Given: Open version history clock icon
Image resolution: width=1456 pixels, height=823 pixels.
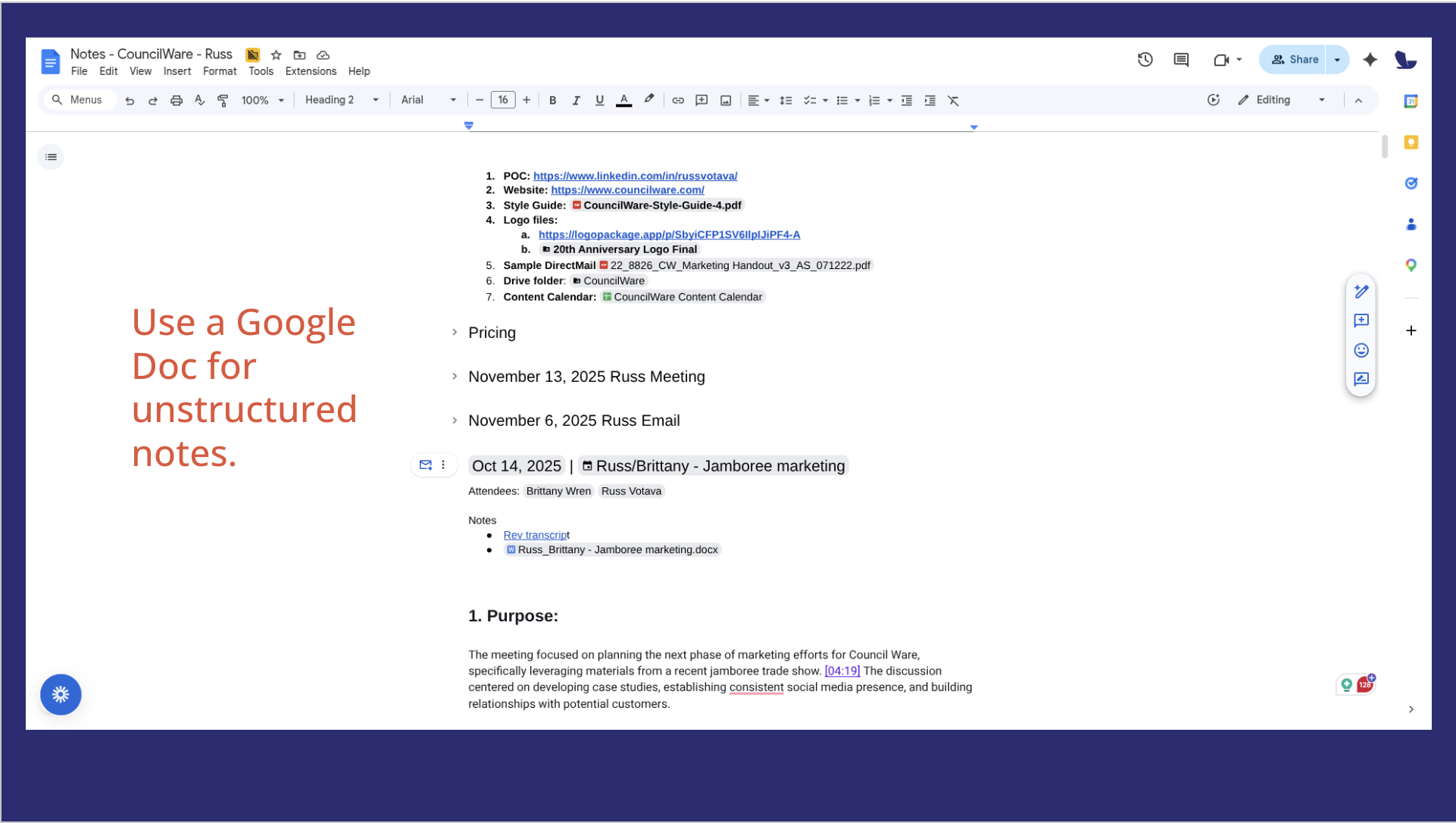Looking at the screenshot, I should pos(1145,59).
